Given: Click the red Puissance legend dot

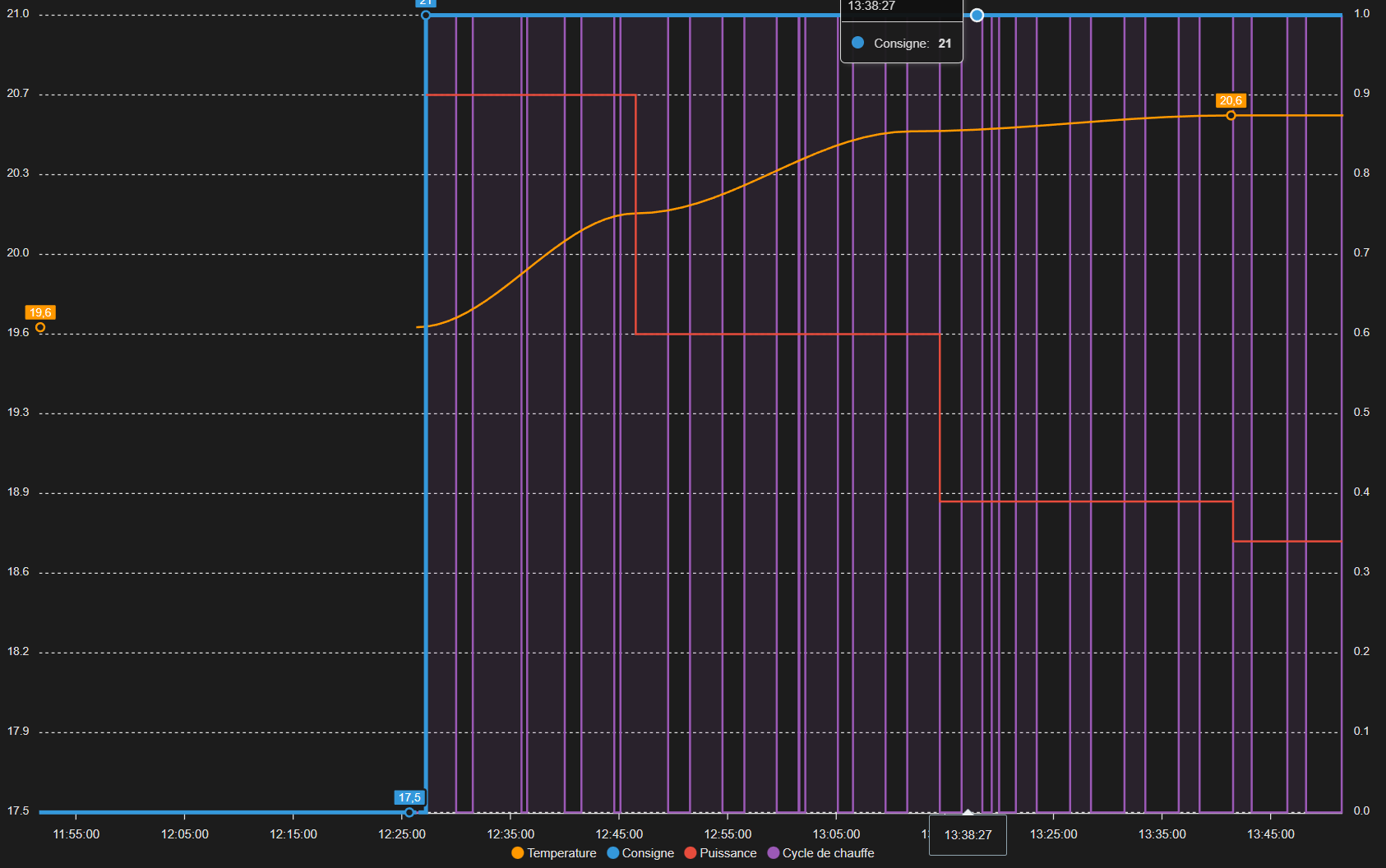Looking at the screenshot, I should pos(691,853).
